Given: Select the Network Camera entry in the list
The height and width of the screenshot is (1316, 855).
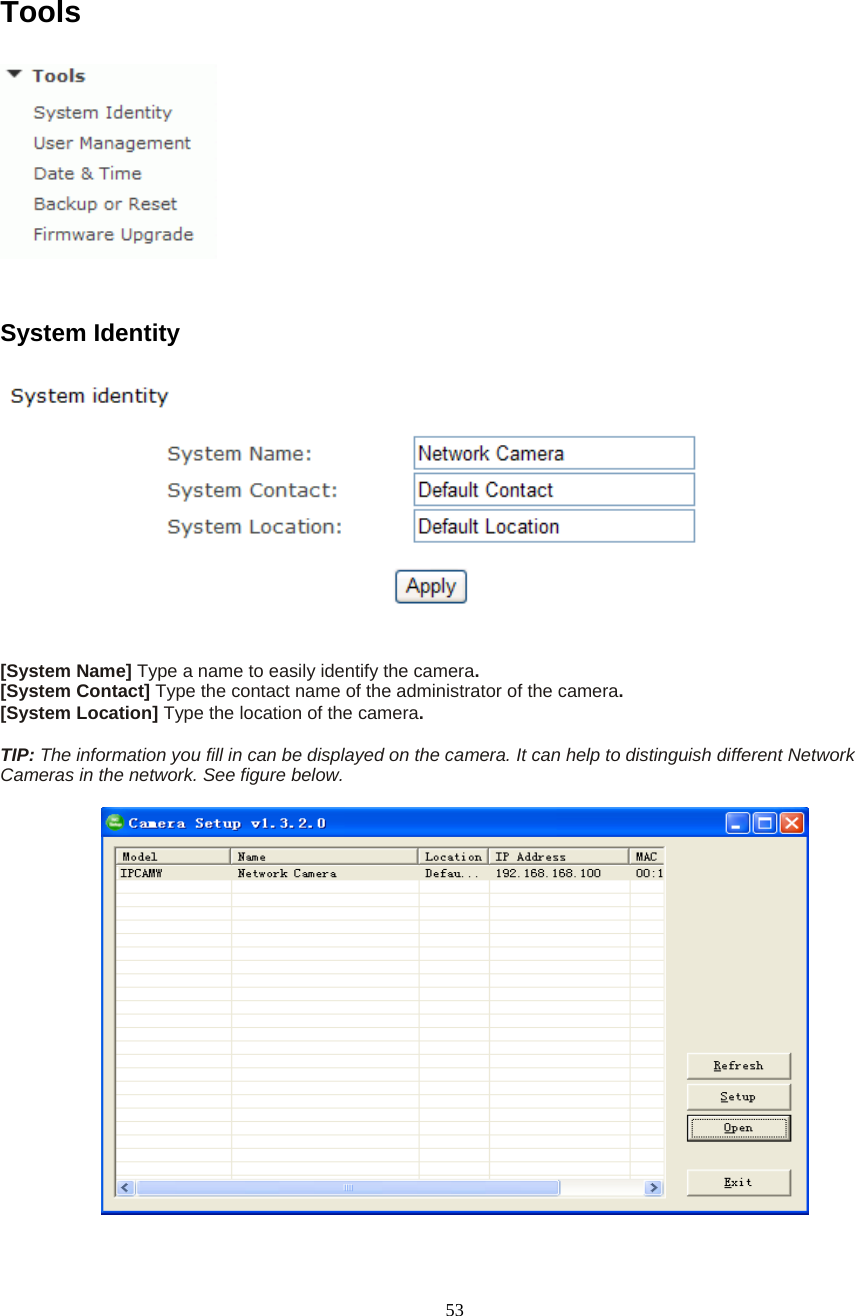Looking at the screenshot, I should [x=290, y=872].
